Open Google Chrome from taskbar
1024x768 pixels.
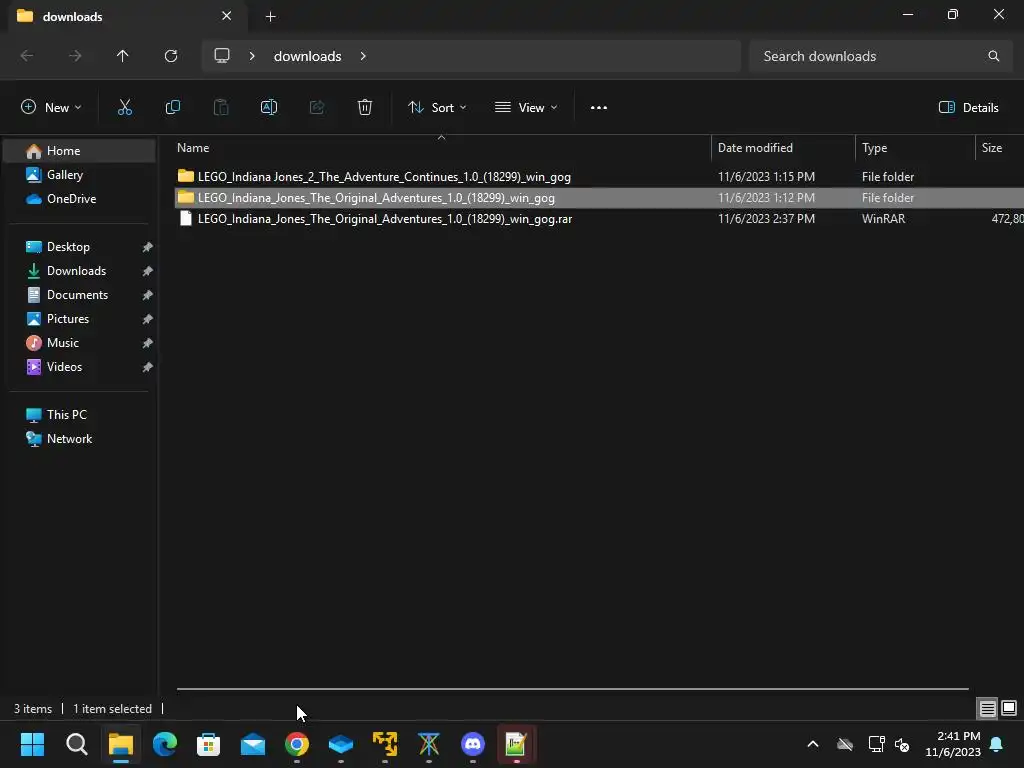tap(296, 744)
